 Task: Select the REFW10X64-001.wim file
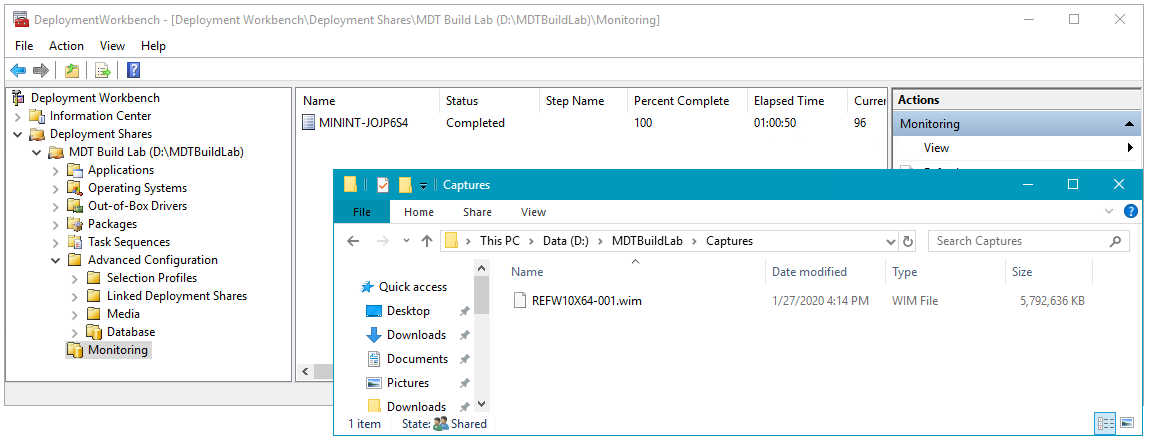(586, 300)
